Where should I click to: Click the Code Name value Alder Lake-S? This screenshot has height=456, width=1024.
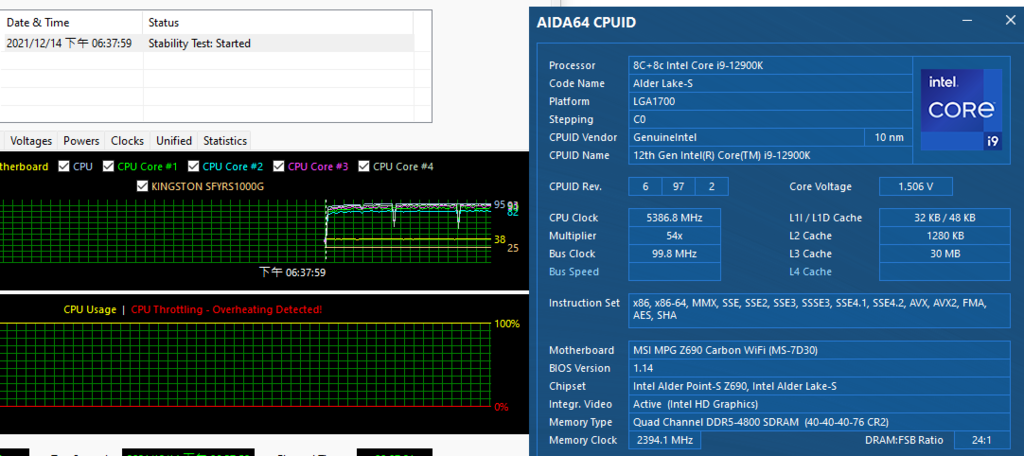771,84
